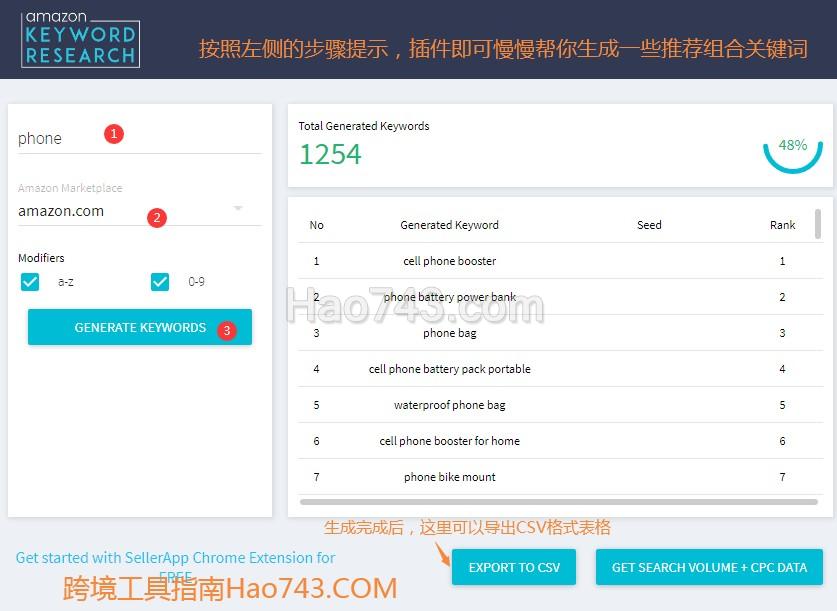The height and width of the screenshot is (611, 837).
Task: Click rank value 4 in the table
Action: 783,369
